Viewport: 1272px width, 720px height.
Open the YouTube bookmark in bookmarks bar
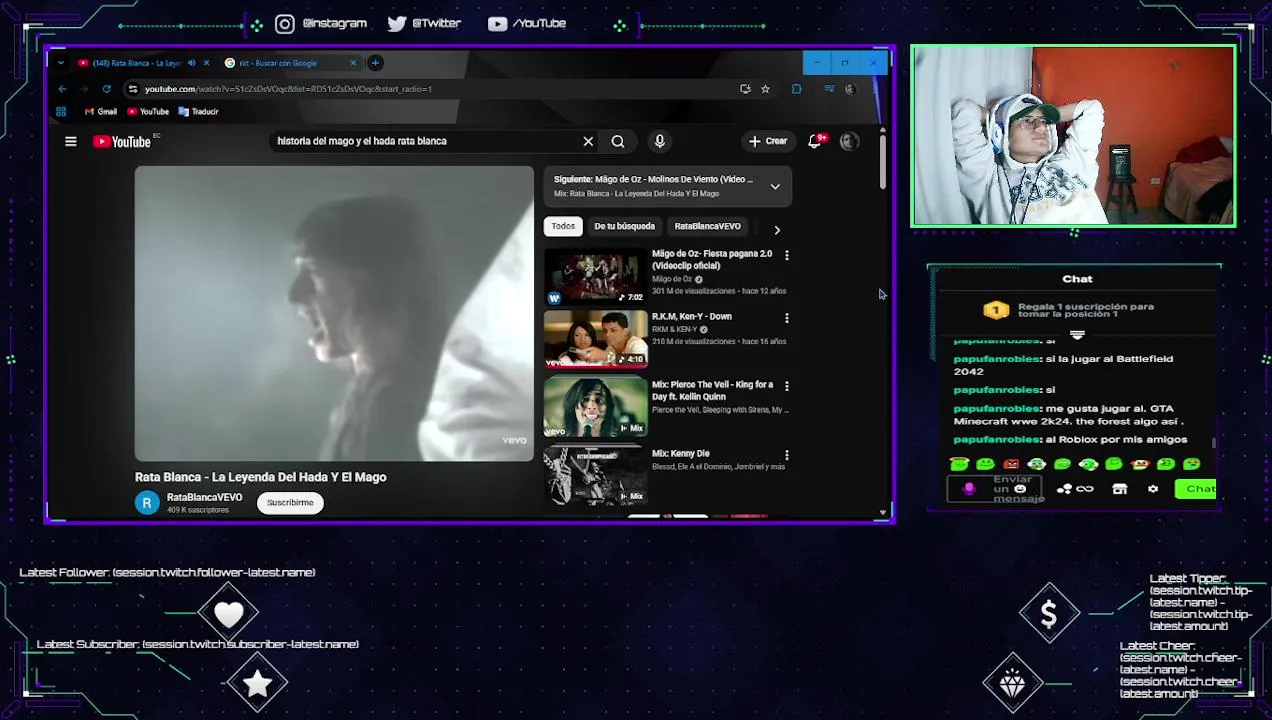[147, 112]
